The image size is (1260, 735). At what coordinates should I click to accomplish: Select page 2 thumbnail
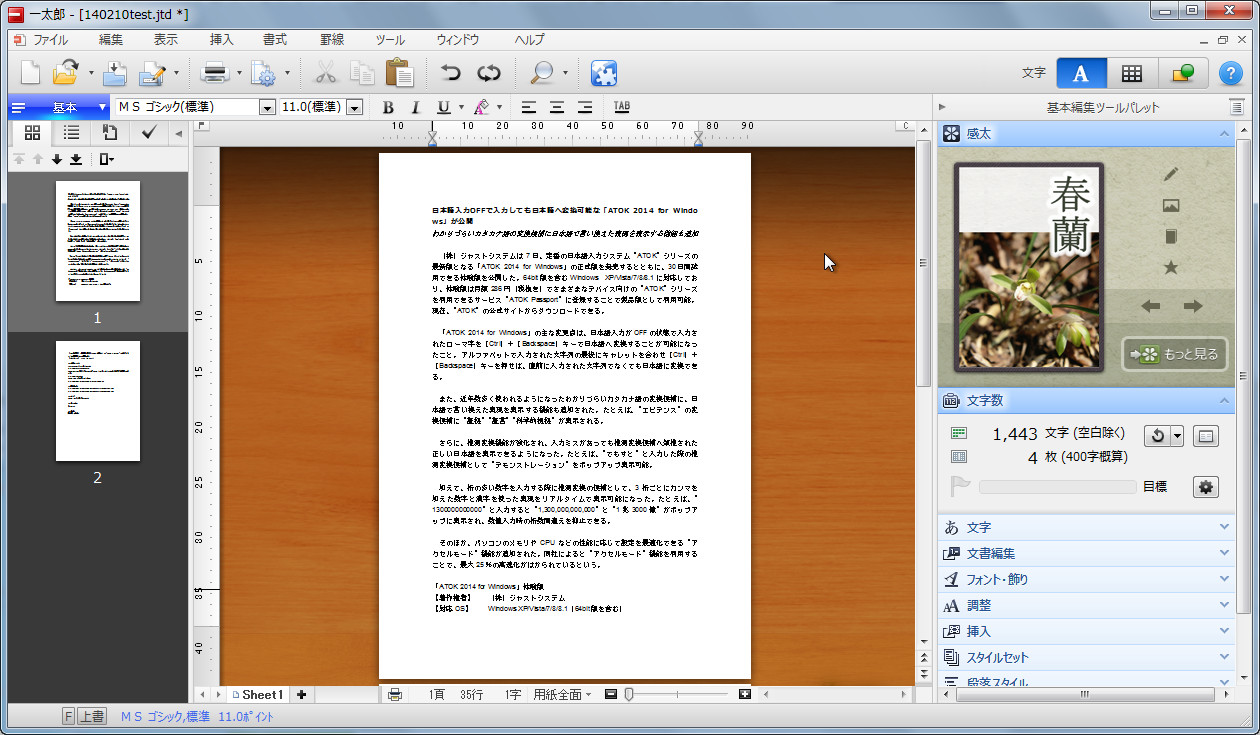pyautogui.click(x=97, y=401)
